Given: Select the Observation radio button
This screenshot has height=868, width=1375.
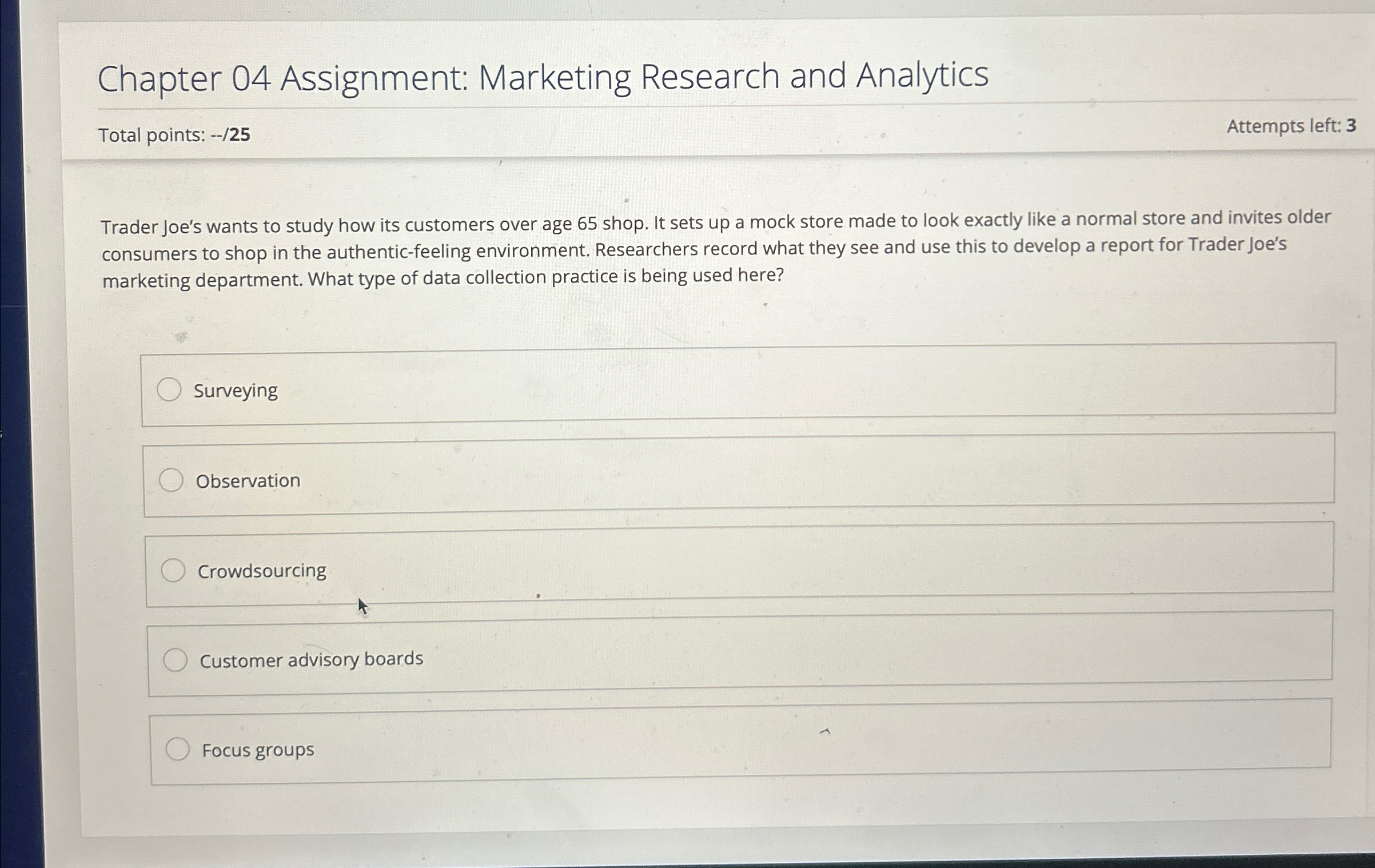Looking at the screenshot, I should [x=172, y=479].
